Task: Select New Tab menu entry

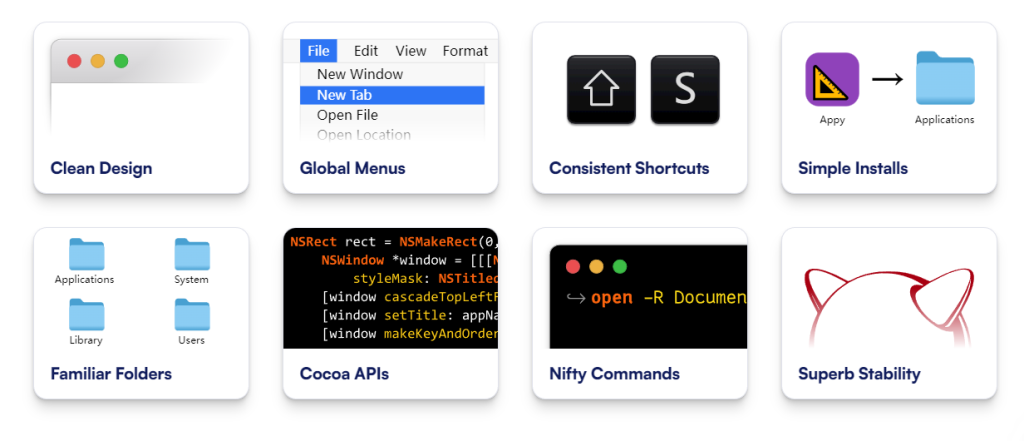Action: (345, 95)
